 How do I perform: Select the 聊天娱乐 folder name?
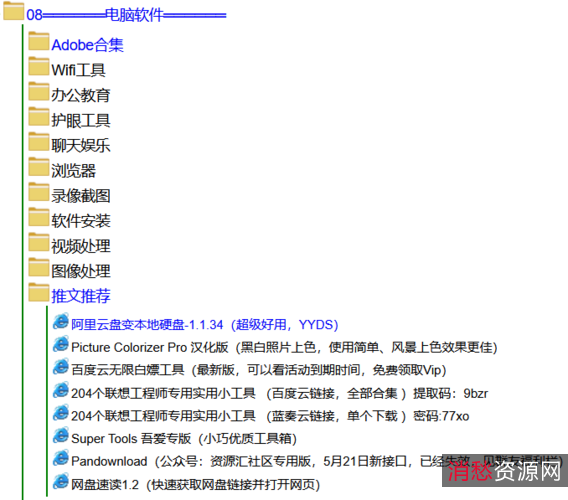[81, 145]
